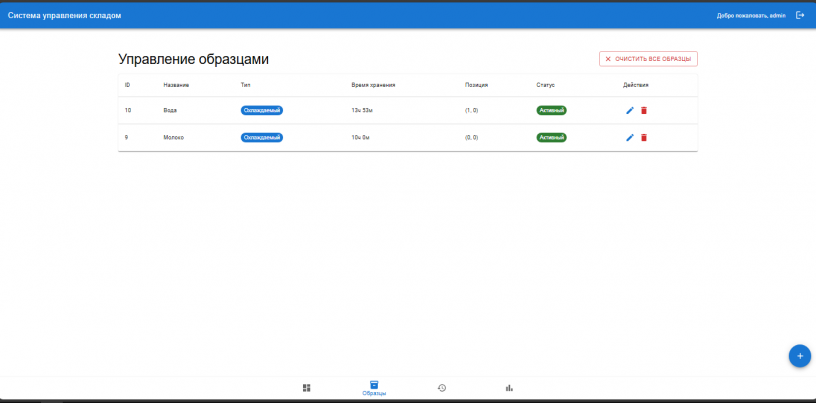Click Очистить все образцы button

[648, 59]
